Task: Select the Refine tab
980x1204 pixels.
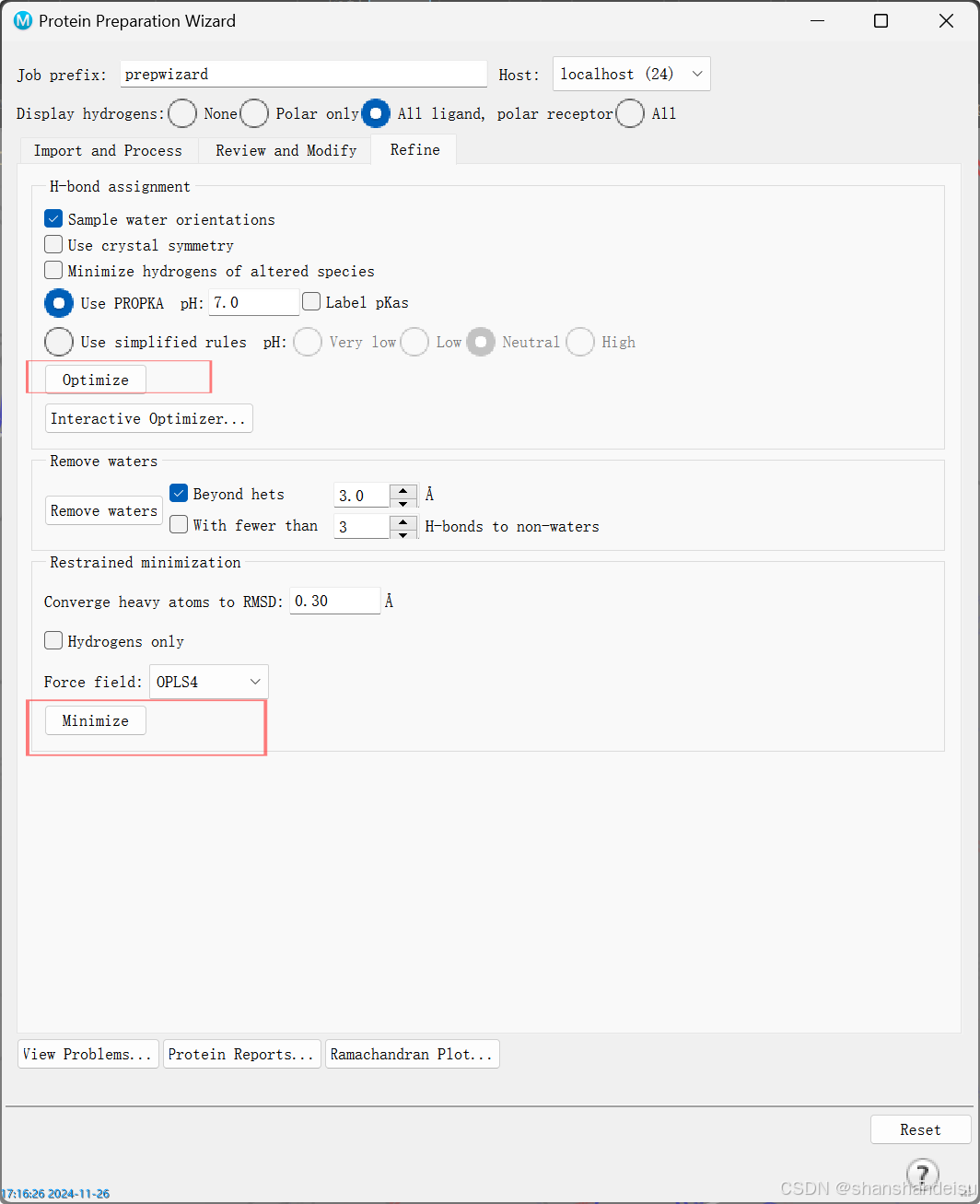Action: point(414,149)
